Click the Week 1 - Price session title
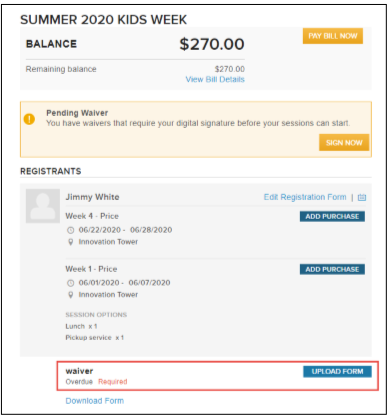The width and height of the screenshot is (391, 417). (x=91, y=269)
